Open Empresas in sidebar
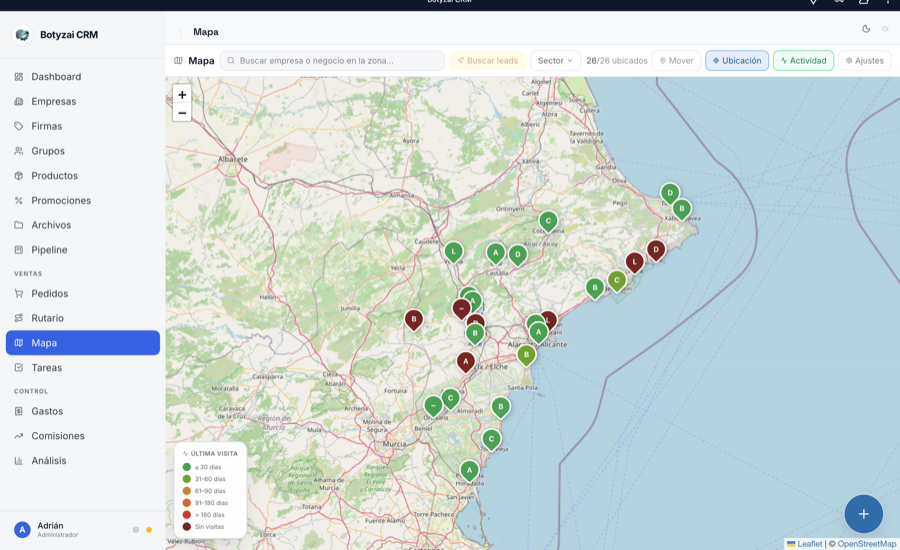The image size is (900, 550). (x=83, y=101)
